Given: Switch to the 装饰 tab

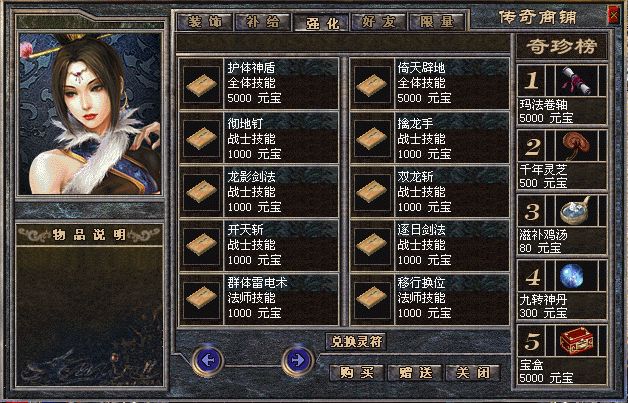Looking at the screenshot, I should [x=205, y=22].
